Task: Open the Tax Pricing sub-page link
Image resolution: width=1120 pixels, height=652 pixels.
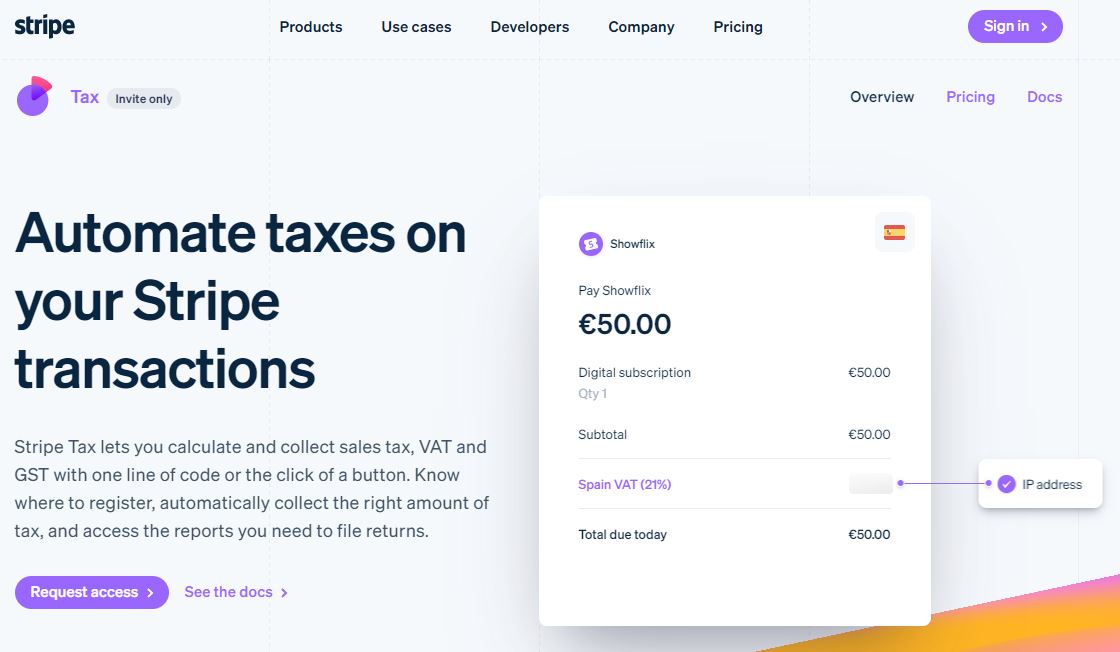Action: [971, 97]
